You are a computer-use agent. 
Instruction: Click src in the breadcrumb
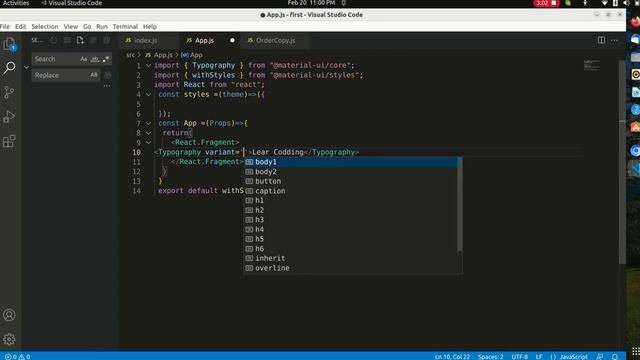point(130,55)
